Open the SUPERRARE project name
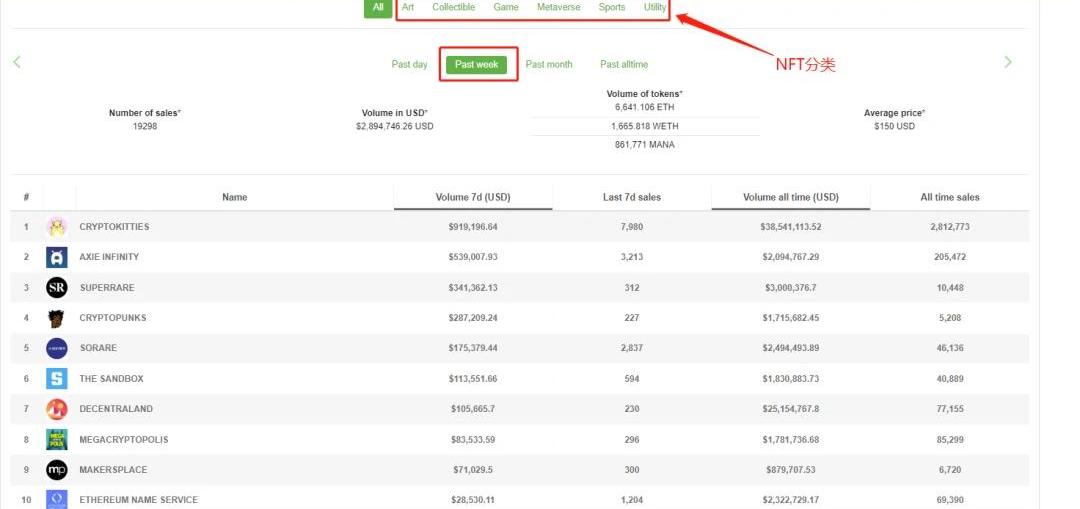This screenshot has height=509, width=1080. pos(107,287)
